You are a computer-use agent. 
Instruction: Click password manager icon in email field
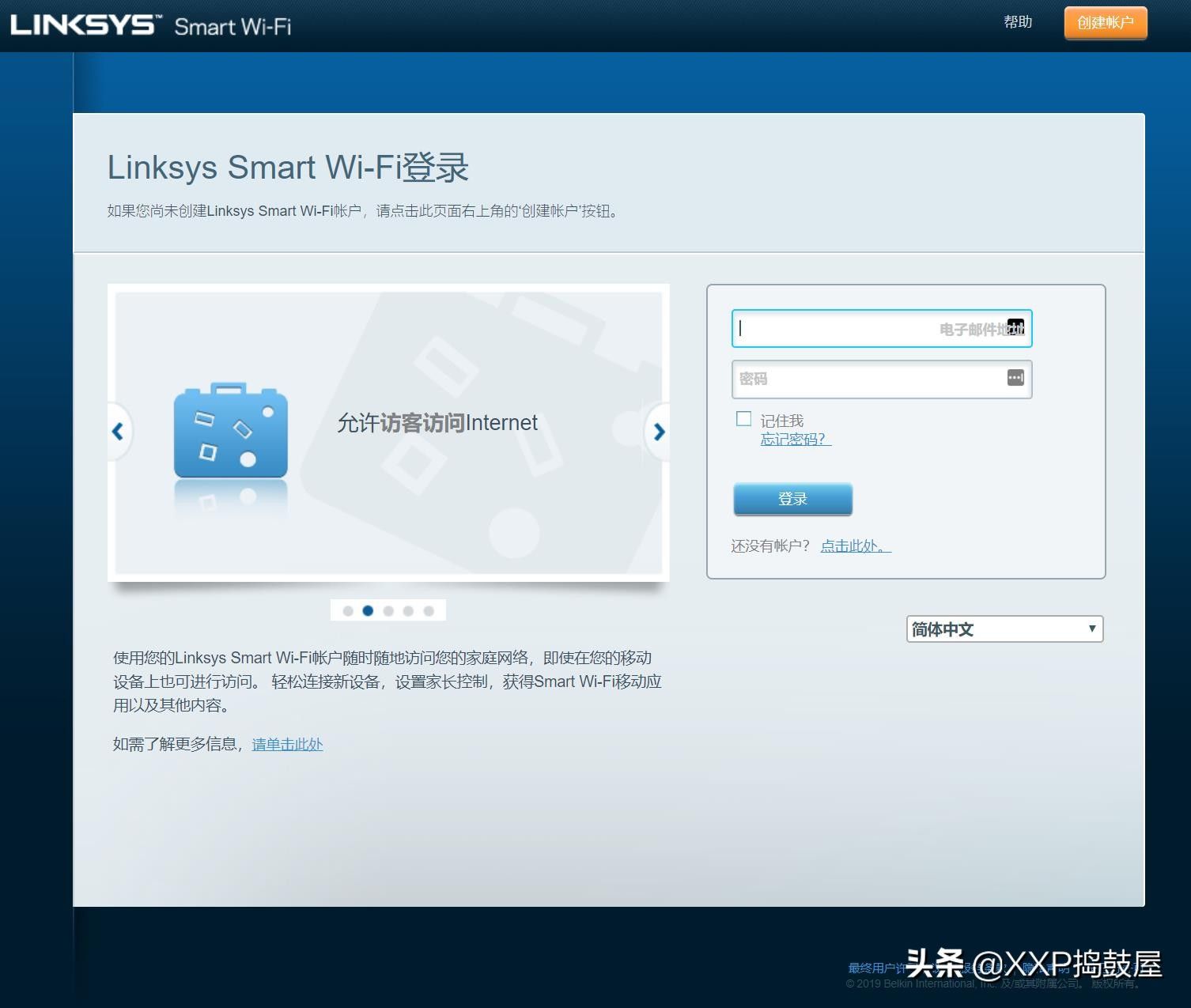(x=1015, y=327)
